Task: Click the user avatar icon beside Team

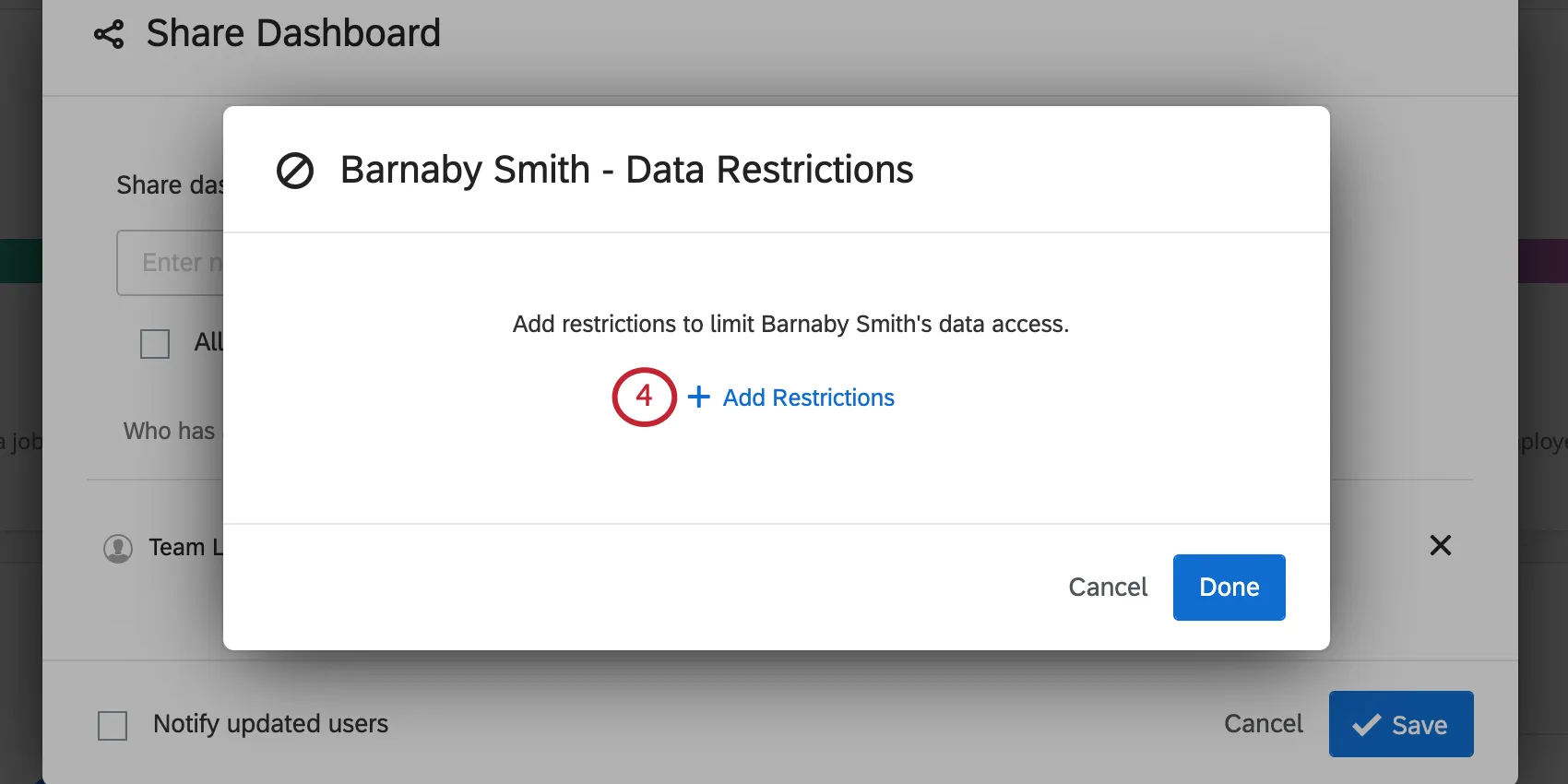Action: point(118,548)
